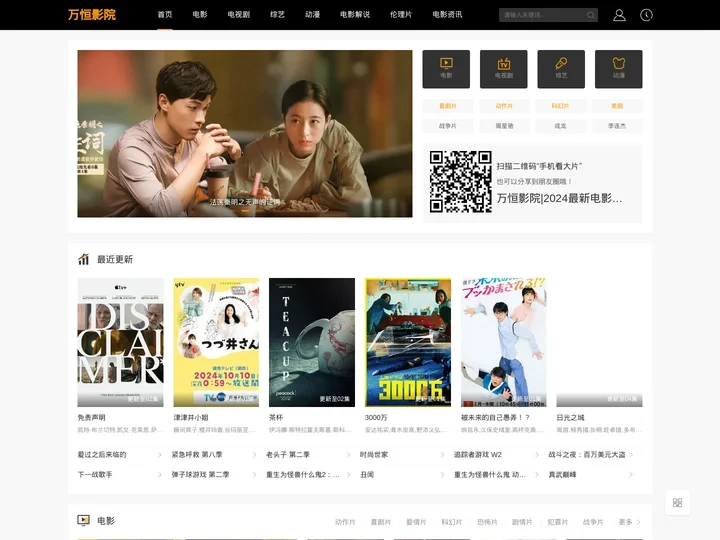Go to the 电视剧 nav tab
Viewport: 720px width, 540px height.
(239, 15)
